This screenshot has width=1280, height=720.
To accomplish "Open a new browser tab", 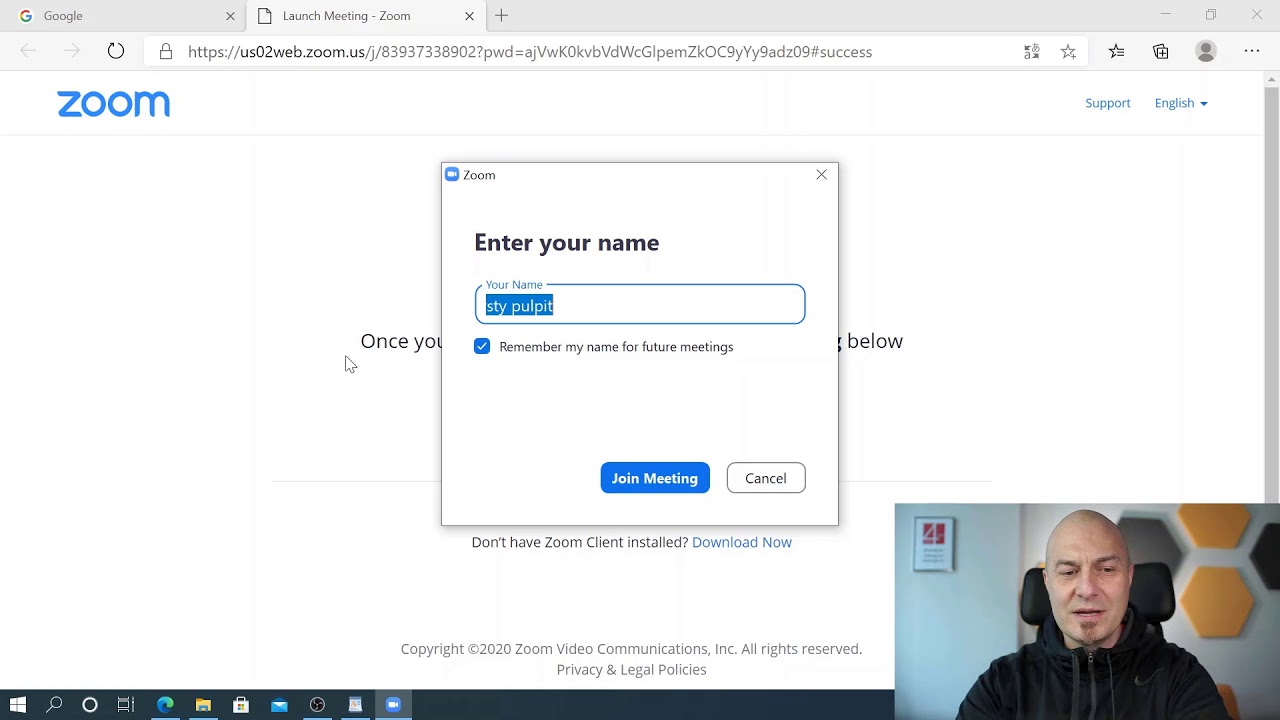I will (501, 16).
